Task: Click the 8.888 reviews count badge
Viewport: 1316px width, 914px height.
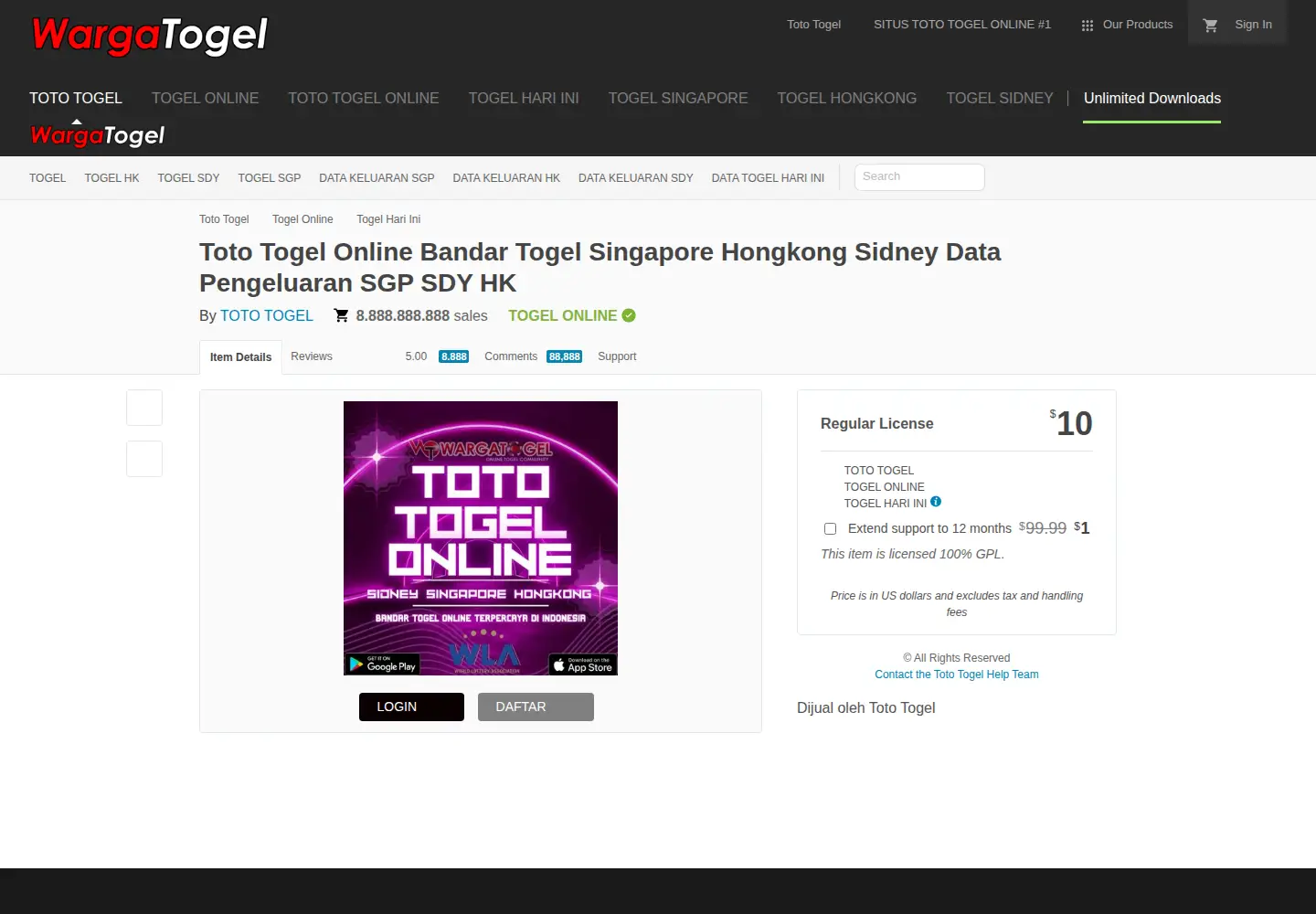Action: pos(454,356)
